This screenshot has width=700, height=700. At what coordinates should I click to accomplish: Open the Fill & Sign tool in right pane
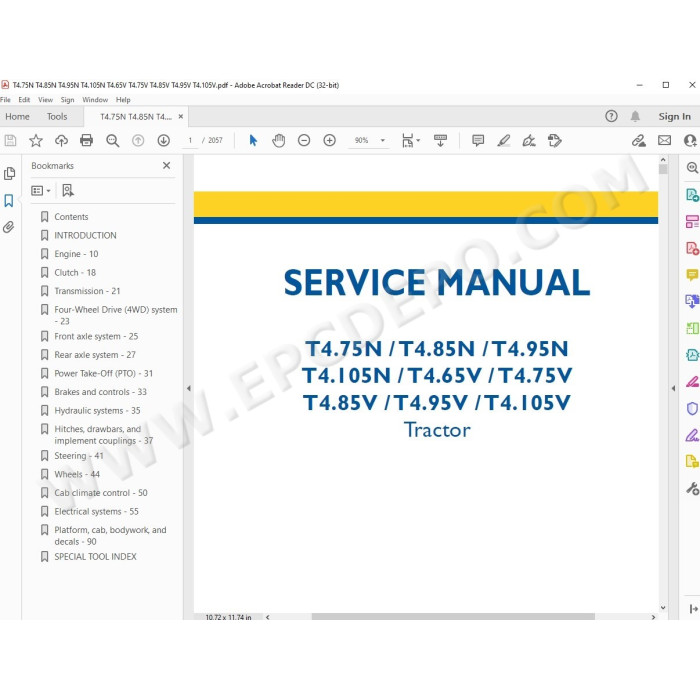coord(692,435)
